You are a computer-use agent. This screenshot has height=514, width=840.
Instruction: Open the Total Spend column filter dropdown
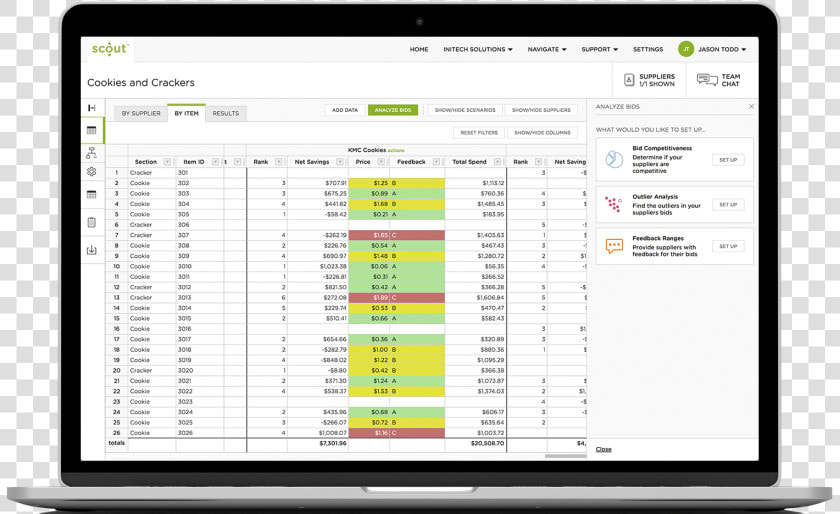(498, 162)
